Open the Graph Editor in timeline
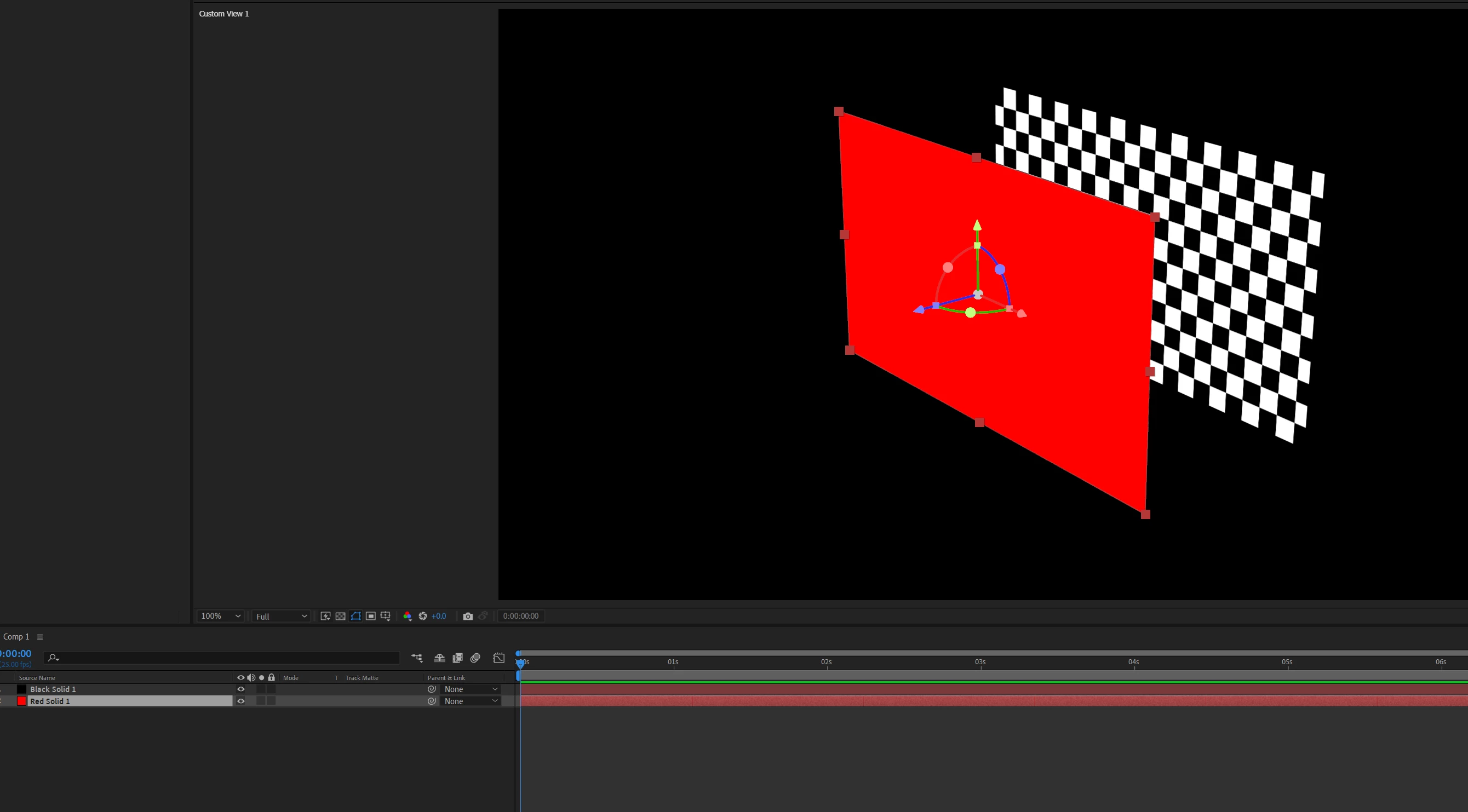This screenshot has width=1468, height=812. (498, 658)
